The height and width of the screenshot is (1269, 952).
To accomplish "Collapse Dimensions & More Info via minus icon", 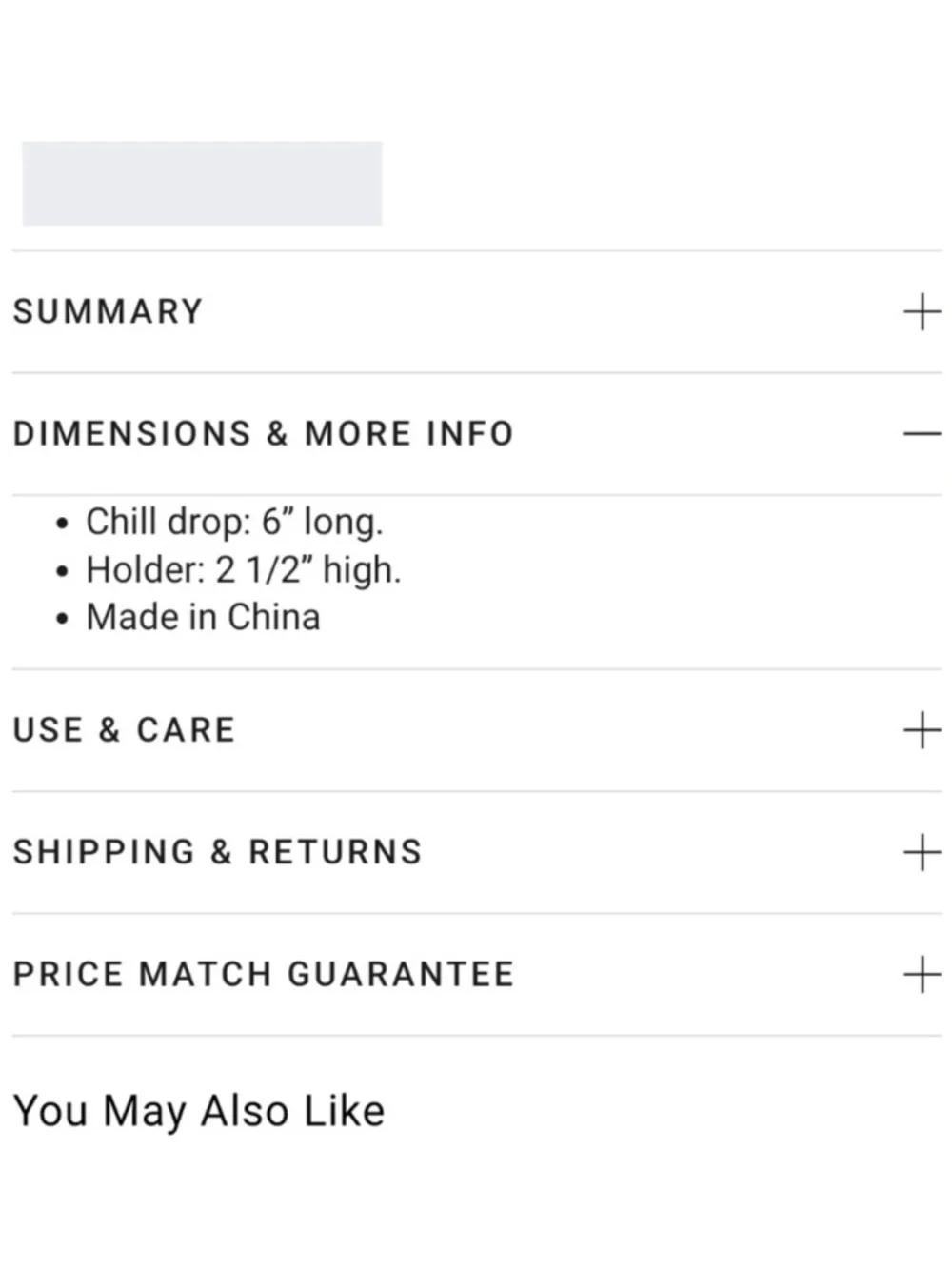I will click(x=922, y=434).
